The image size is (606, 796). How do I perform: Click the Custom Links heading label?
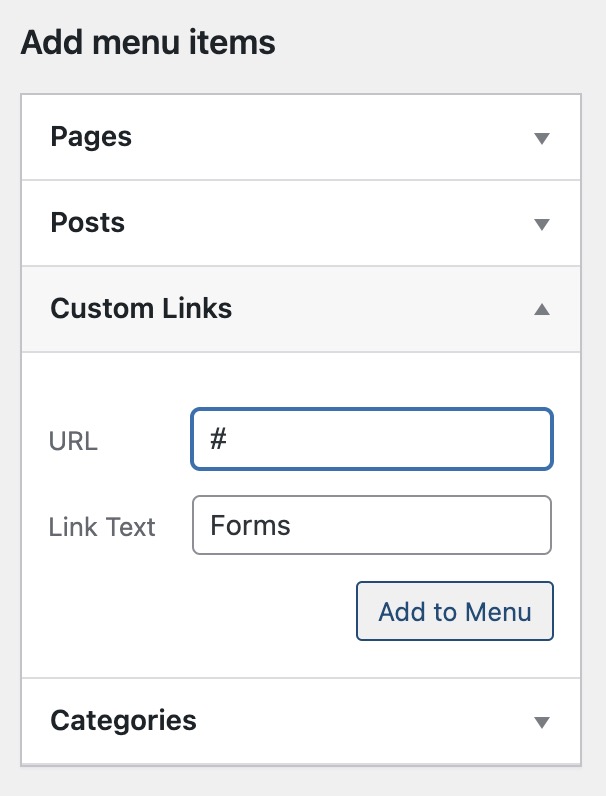click(x=141, y=308)
